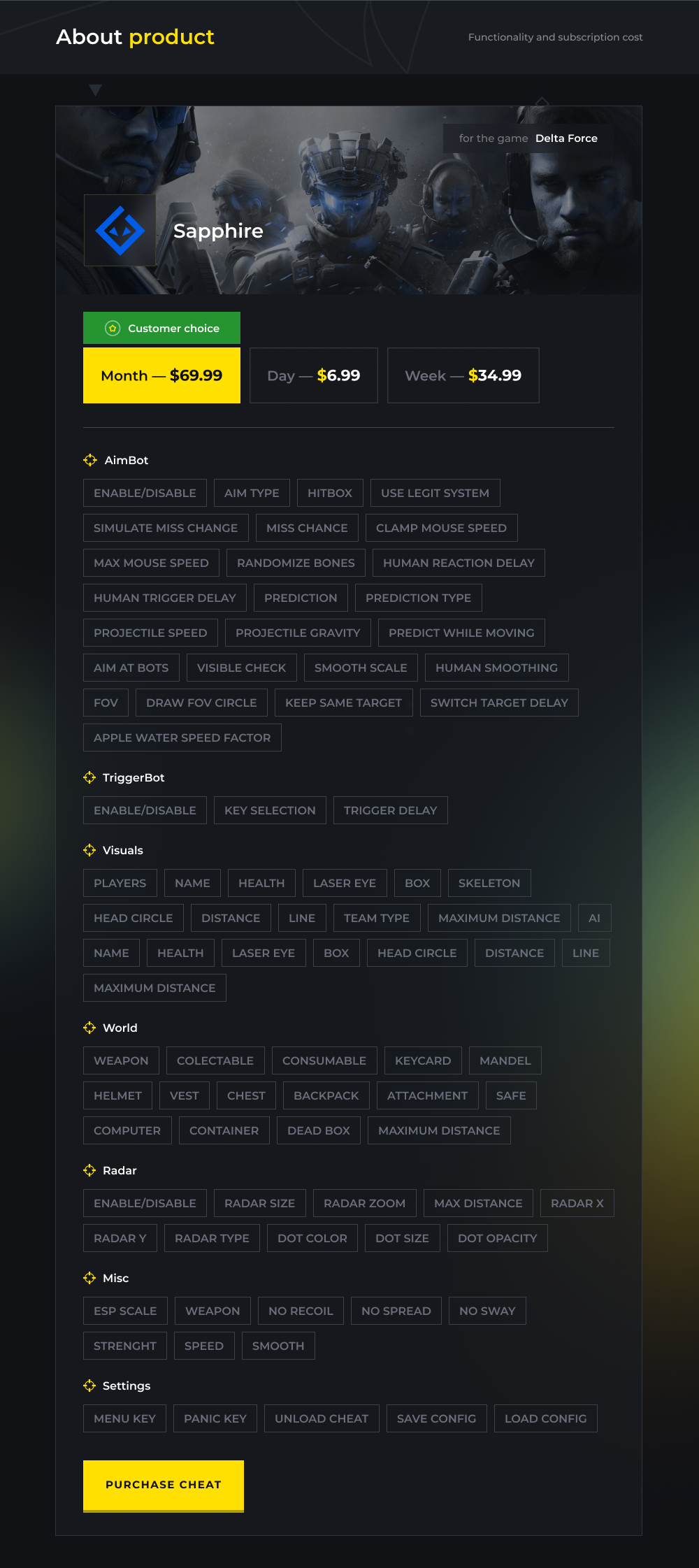Image resolution: width=699 pixels, height=1568 pixels.
Task: Click the World section crosshair icon
Action: pyautogui.click(x=89, y=1028)
